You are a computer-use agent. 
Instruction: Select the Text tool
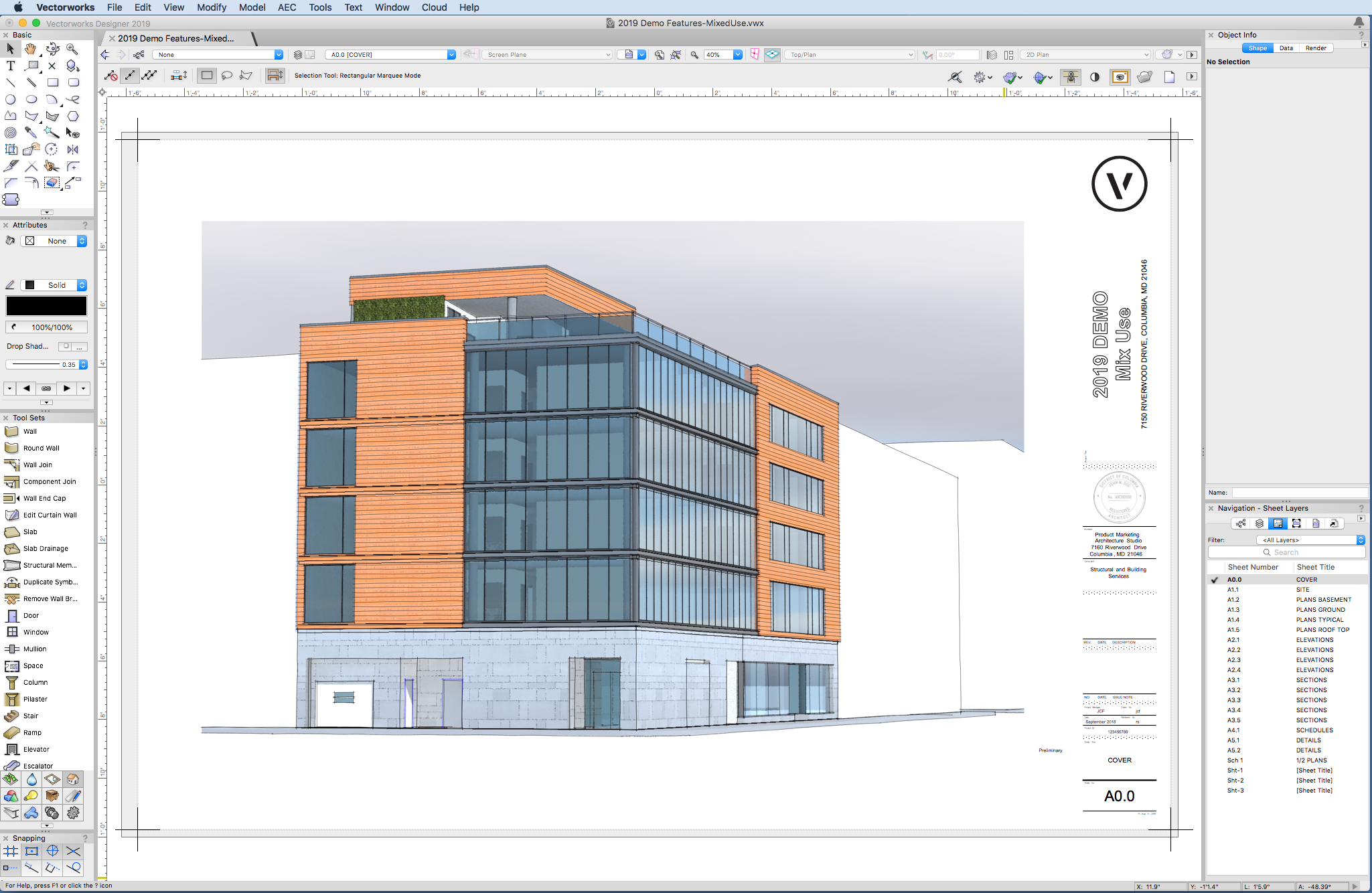click(x=10, y=66)
